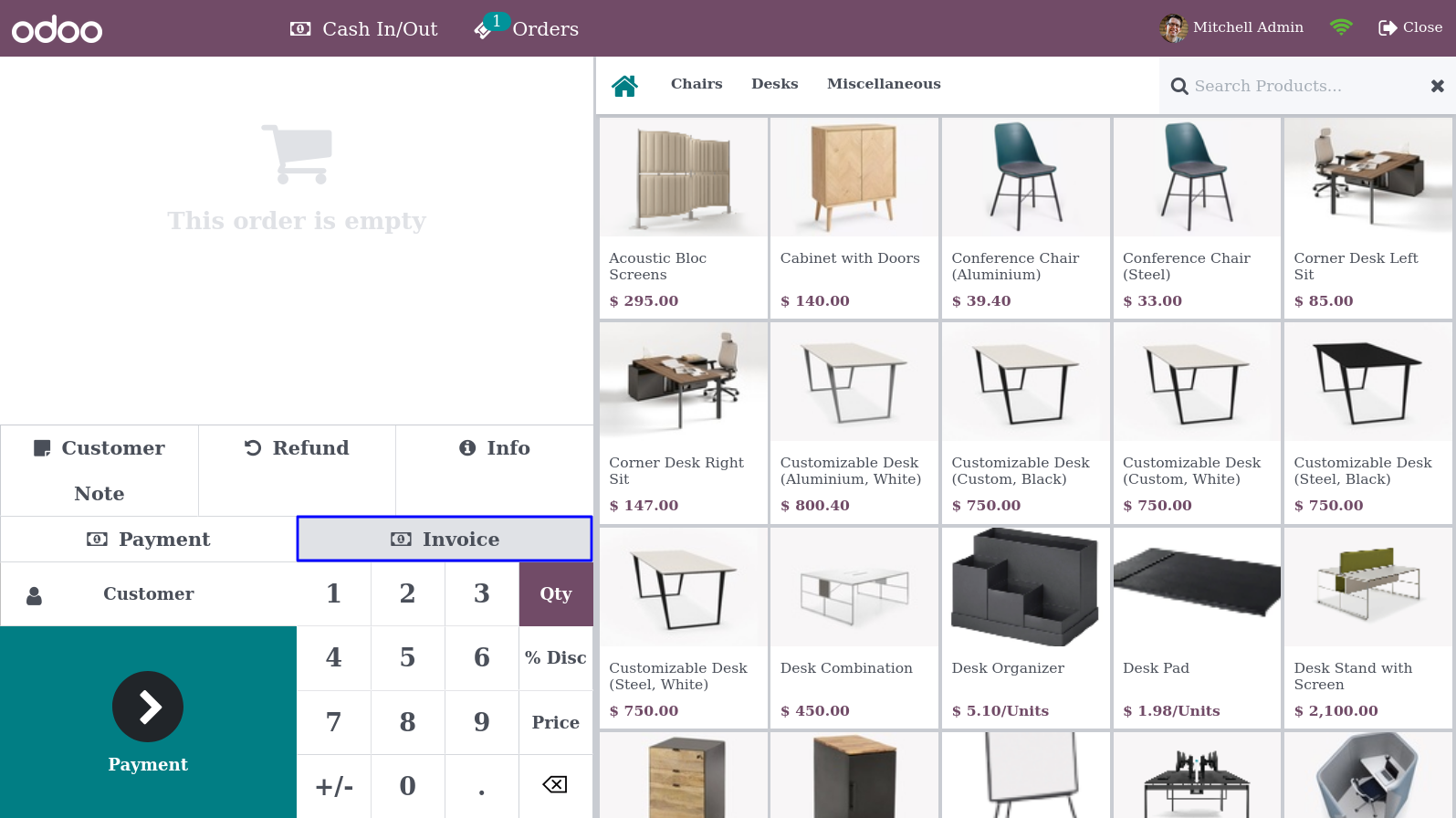The width and height of the screenshot is (1456, 818).
Task: Click the Odoo logo
Action: click(x=57, y=29)
